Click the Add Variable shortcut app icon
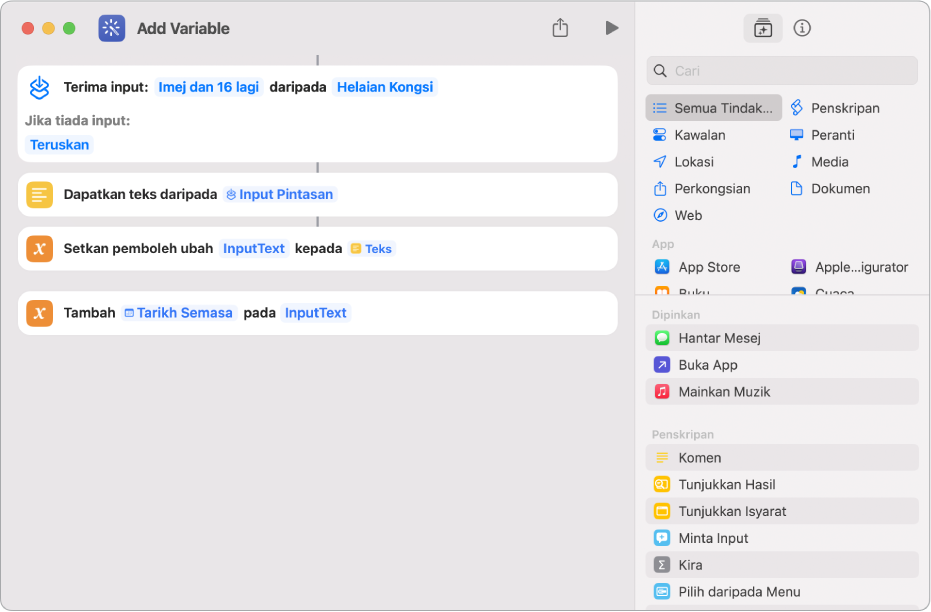This screenshot has width=931, height=612. tap(112, 28)
